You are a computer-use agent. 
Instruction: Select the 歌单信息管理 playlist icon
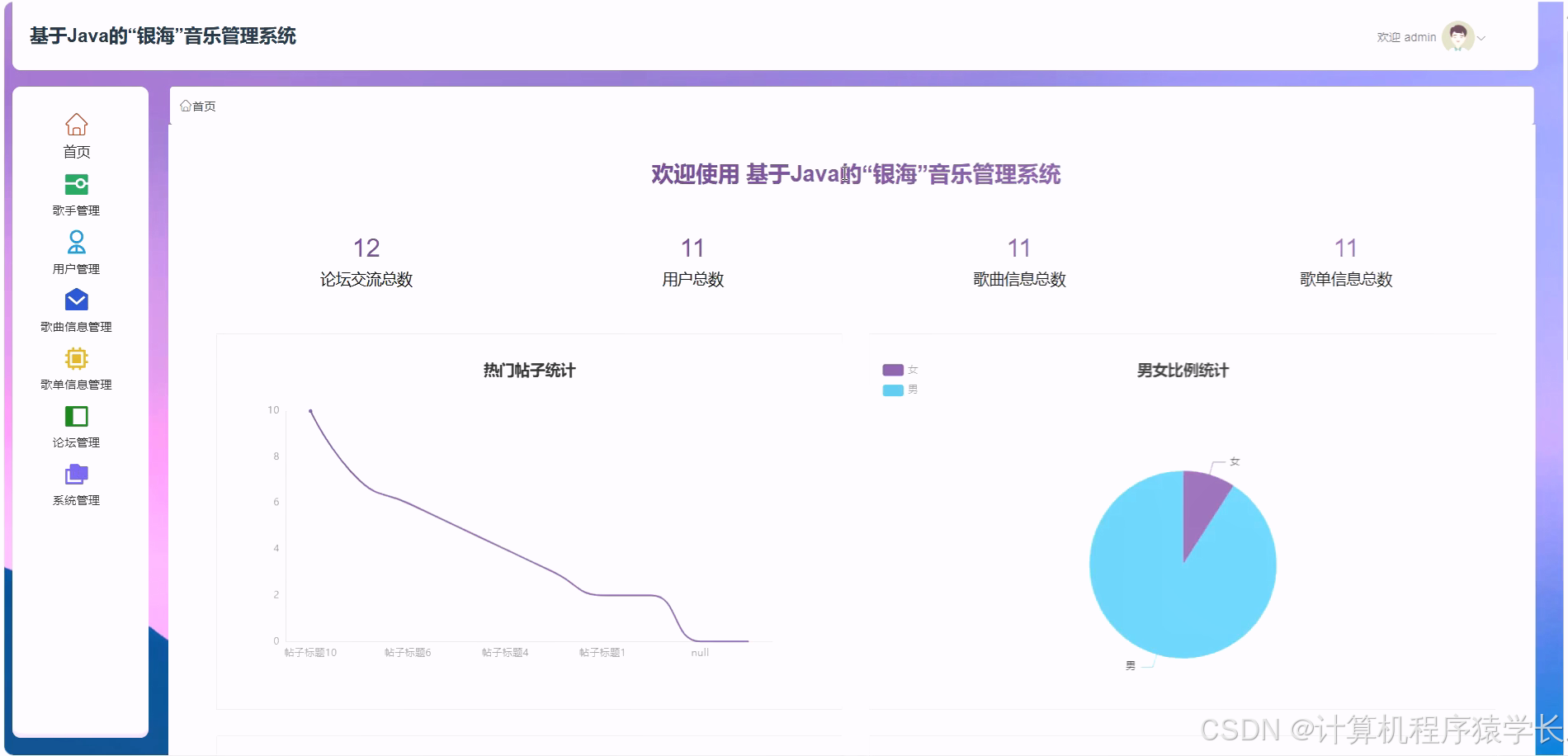76,358
